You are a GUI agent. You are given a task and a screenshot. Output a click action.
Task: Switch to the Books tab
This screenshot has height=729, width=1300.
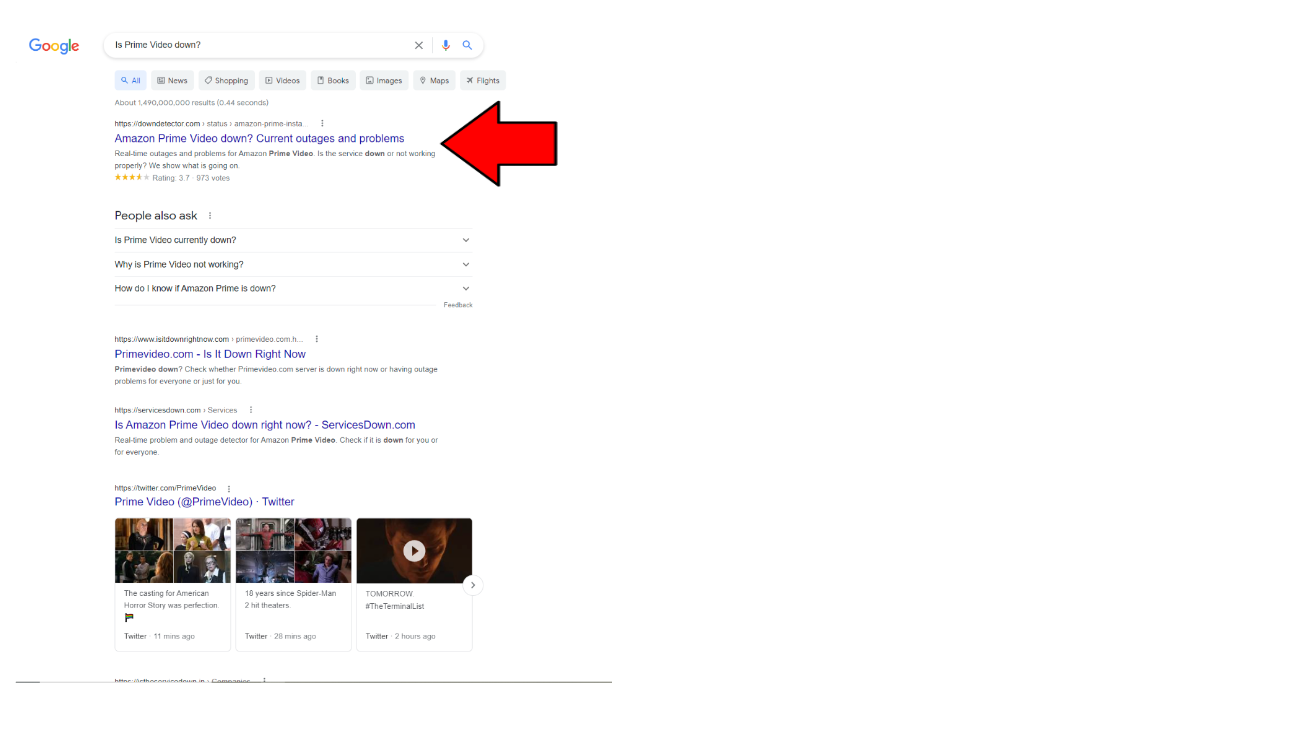[333, 81]
